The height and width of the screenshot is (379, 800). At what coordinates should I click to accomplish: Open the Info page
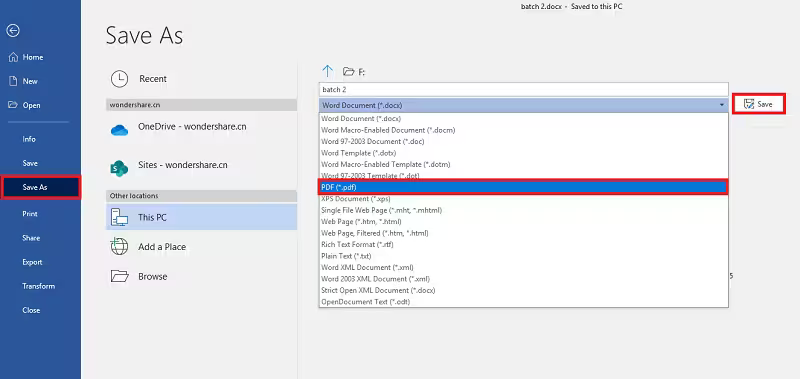click(x=29, y=139)
